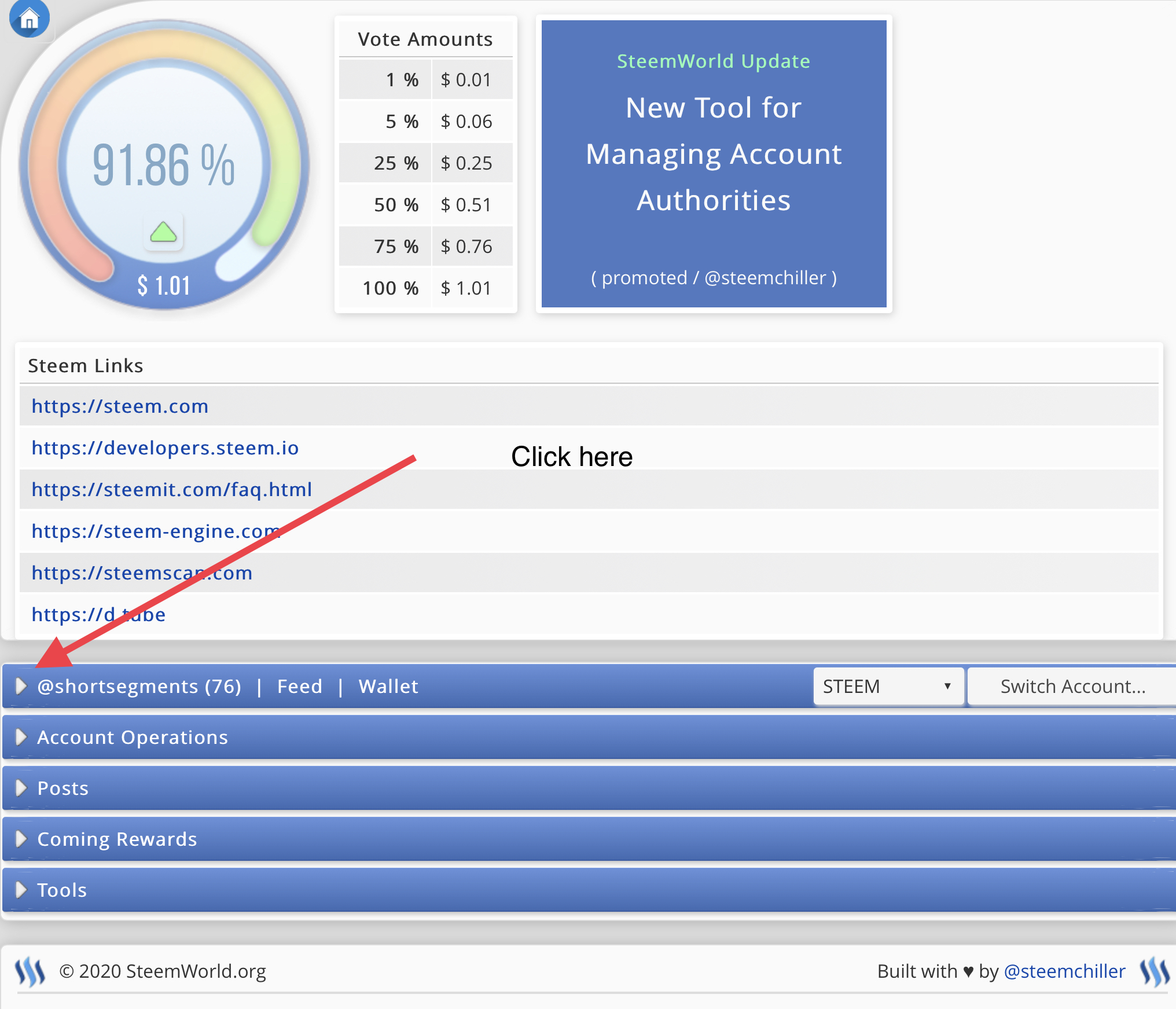Click the green up-arrow in voting gauge
The image size is (1176, 1009).
pos(163,232)
